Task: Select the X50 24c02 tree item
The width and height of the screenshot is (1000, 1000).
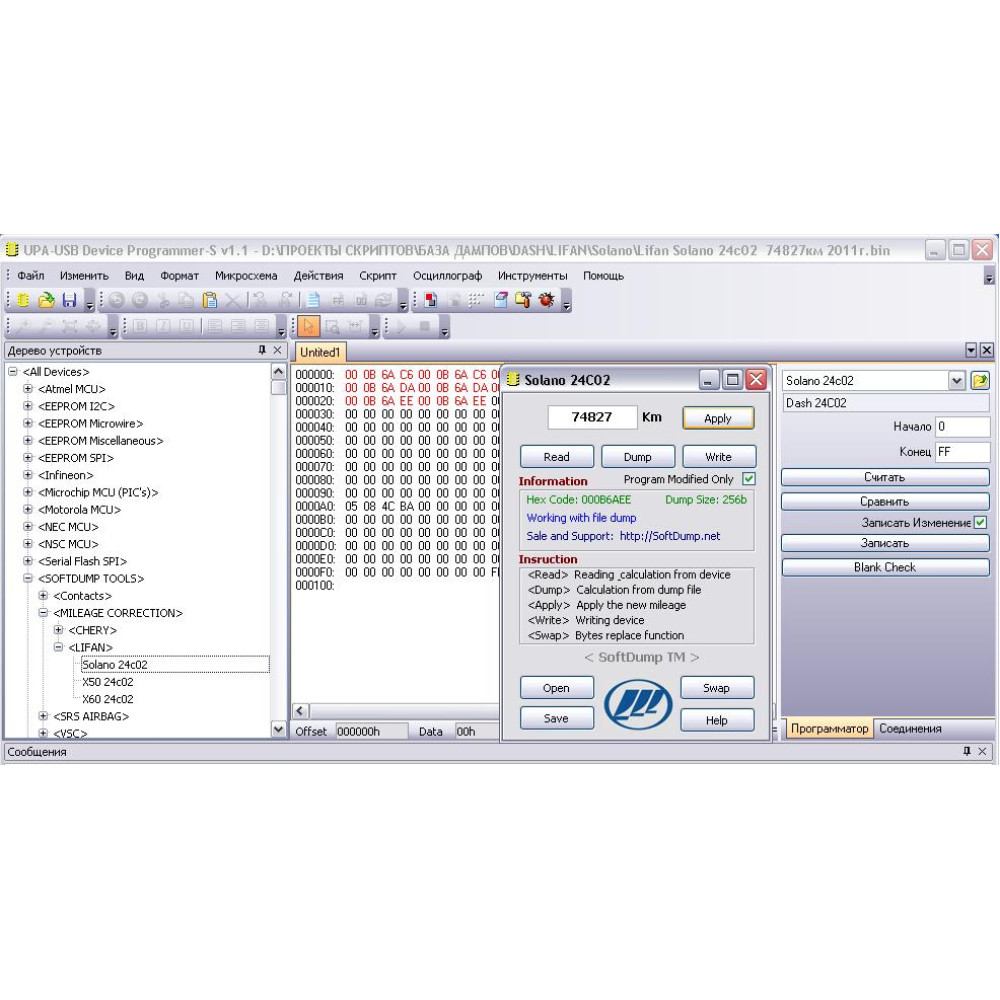Action: pyautogui.click(x=108, y=682)
